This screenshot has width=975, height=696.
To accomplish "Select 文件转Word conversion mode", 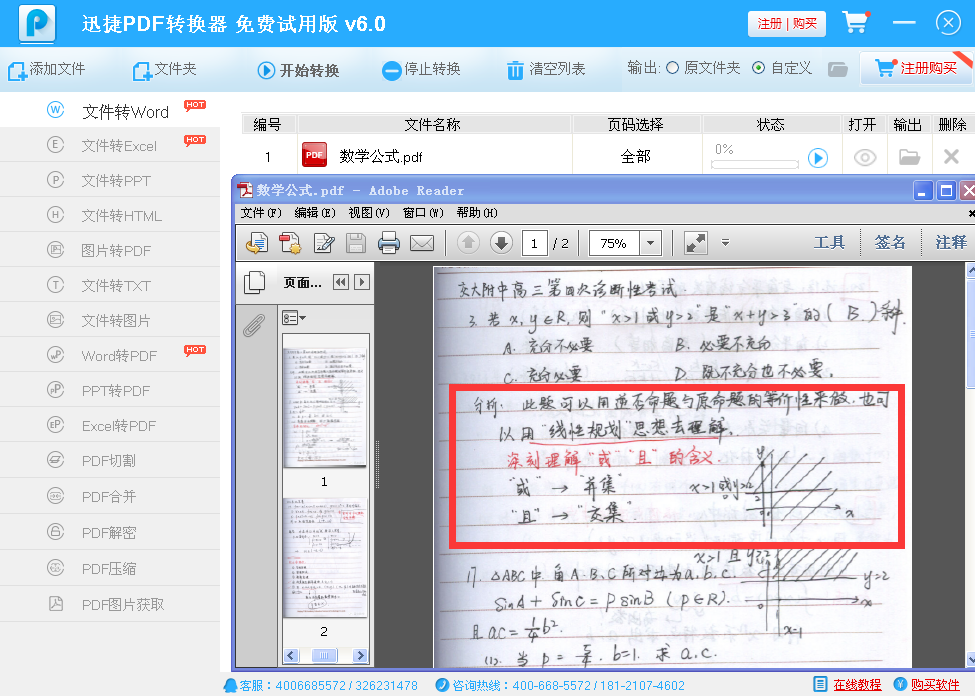I will tap(110, 111).
